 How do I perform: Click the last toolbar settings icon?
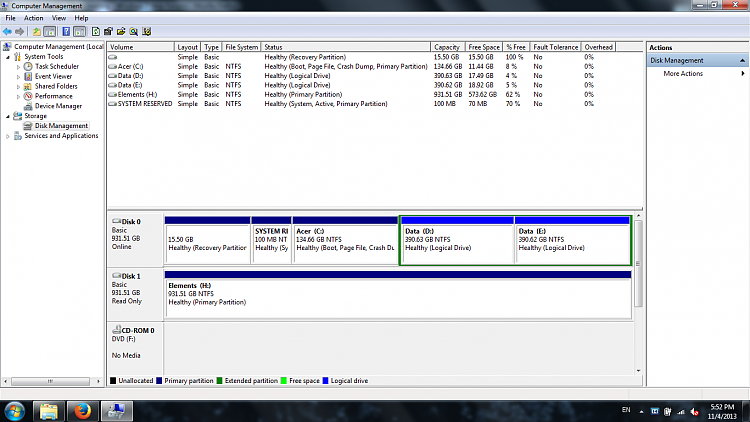[147, 32]
